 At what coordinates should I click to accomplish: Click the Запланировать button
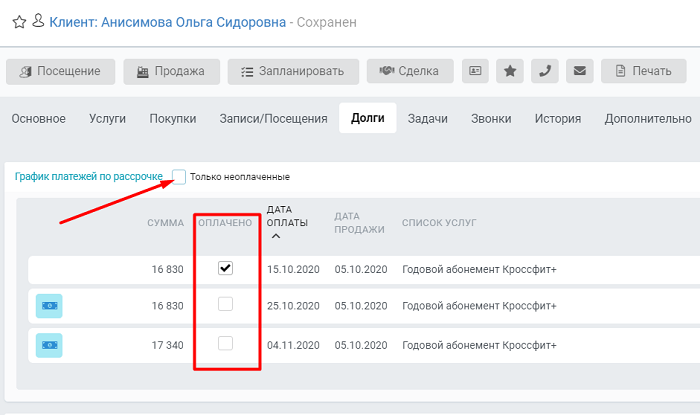coord(293,71)
